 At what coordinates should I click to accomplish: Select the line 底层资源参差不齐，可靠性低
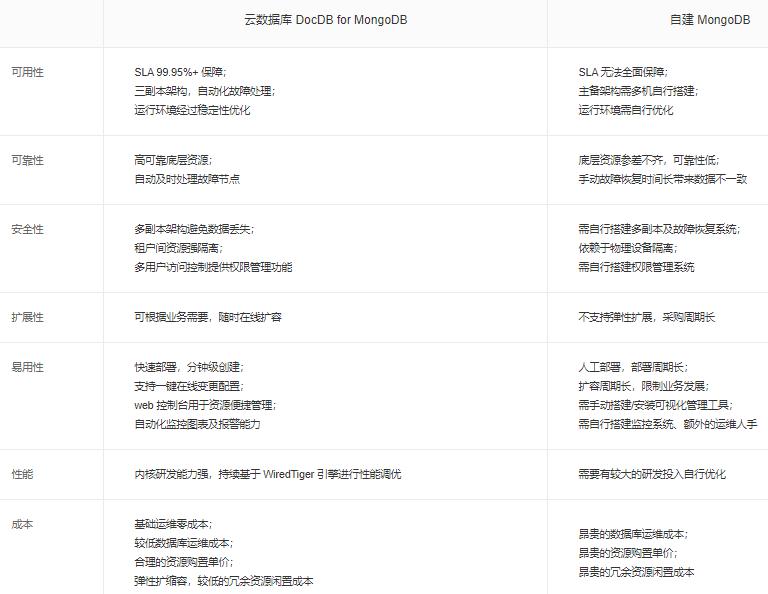(648, 161)
